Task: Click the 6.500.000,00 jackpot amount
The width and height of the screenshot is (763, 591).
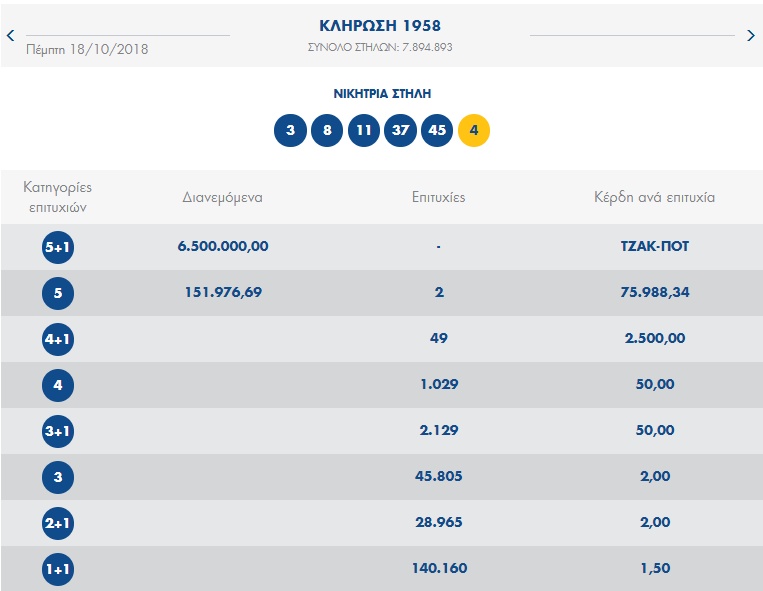Action: (223, 246)
